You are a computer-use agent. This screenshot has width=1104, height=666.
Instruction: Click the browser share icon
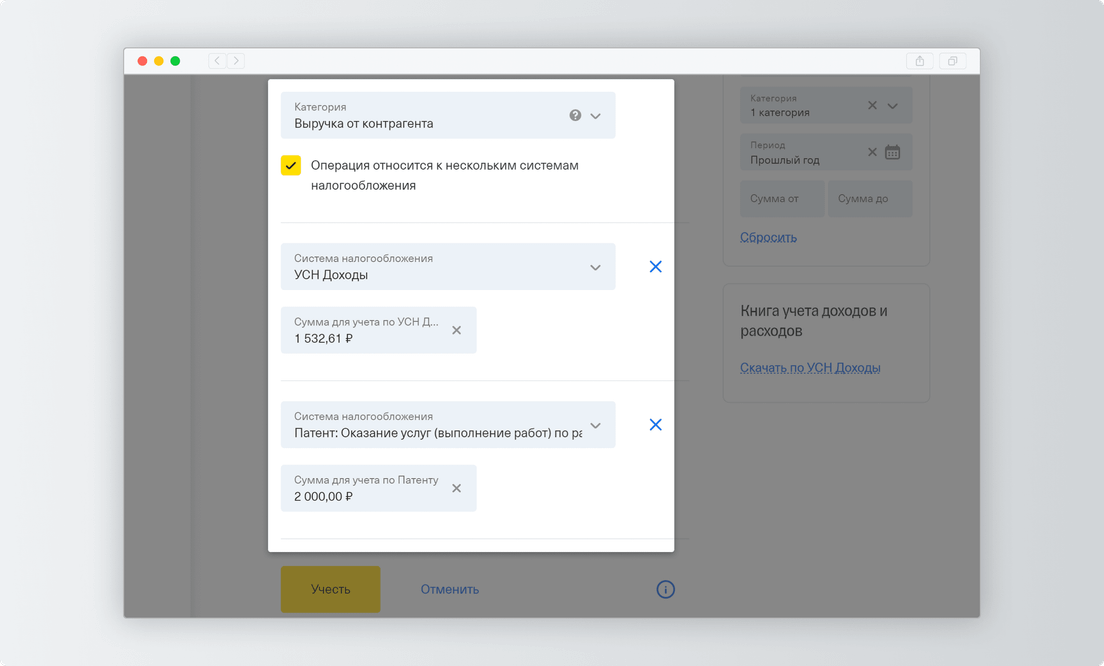pyautogui.click(x=920, y=61)
